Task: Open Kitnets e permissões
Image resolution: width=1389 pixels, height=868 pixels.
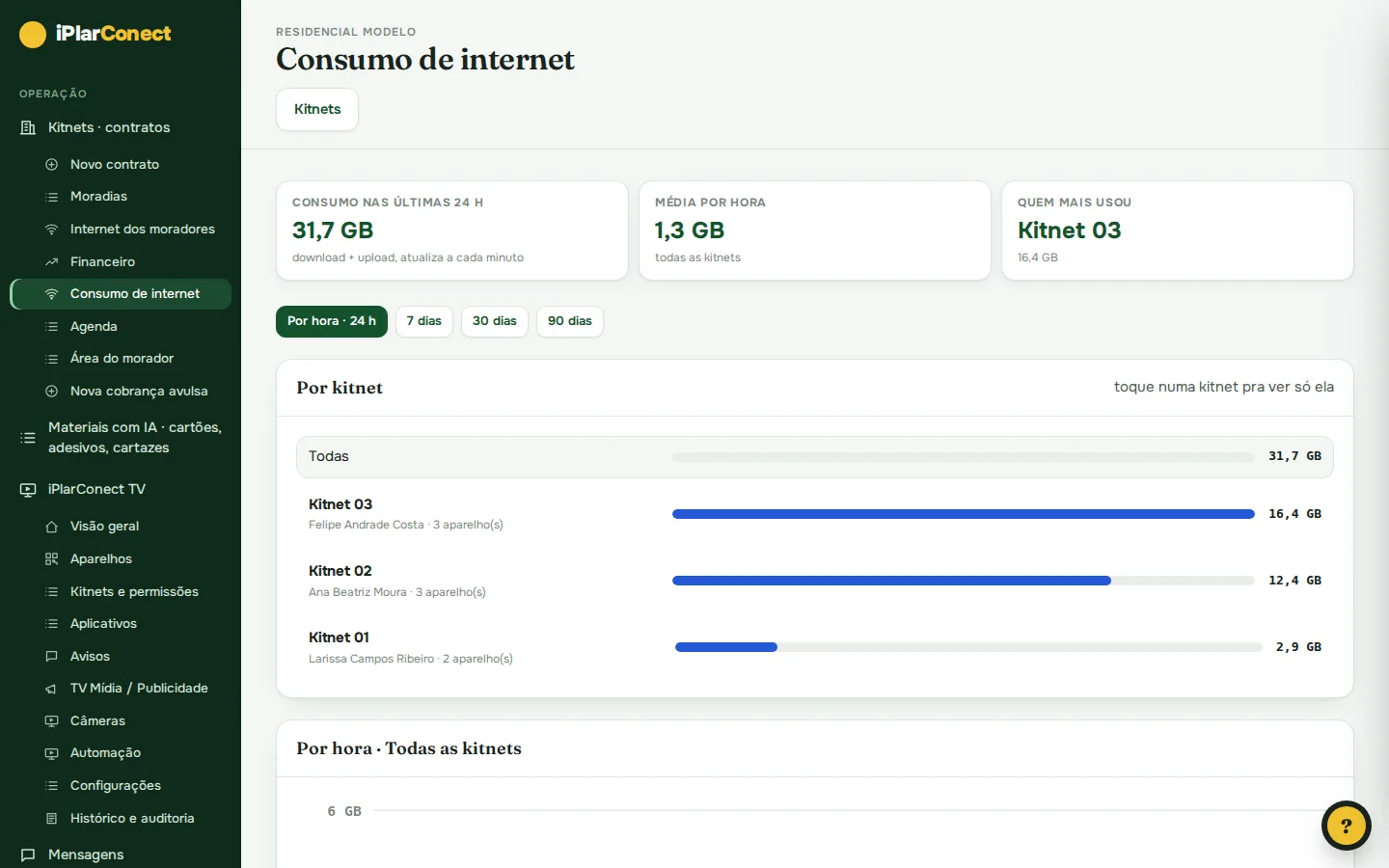Action: [x=121, y=592]
